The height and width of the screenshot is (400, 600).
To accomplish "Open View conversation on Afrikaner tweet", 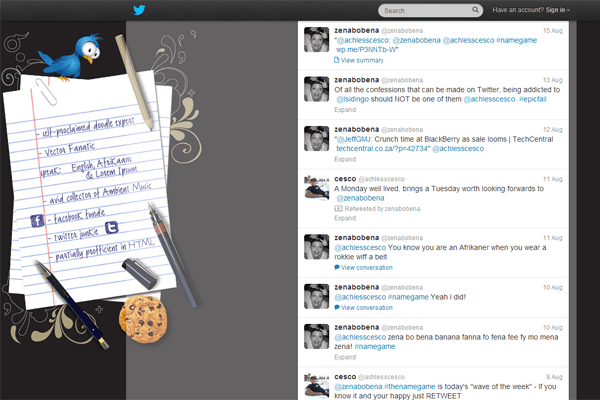I will click(x=367, y=267).
